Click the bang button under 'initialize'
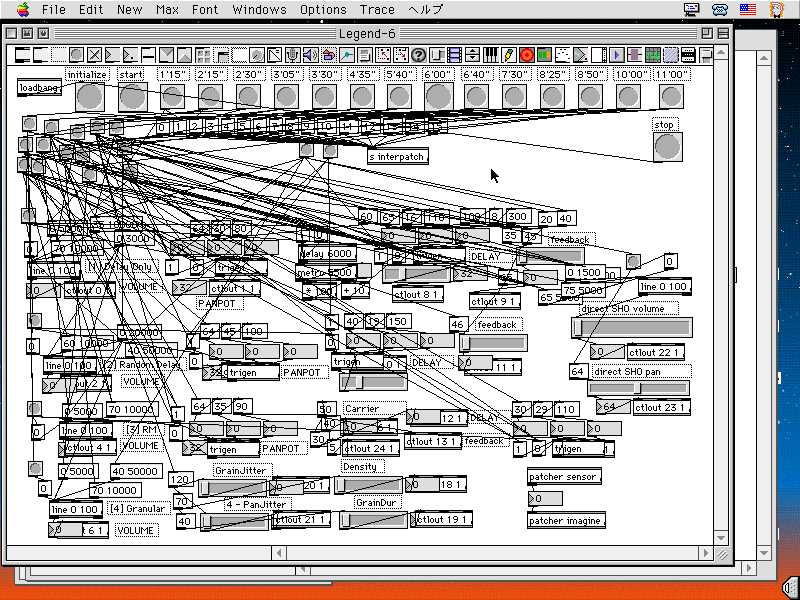The width and height of the screenshot is (800, 600). (89, 97)
